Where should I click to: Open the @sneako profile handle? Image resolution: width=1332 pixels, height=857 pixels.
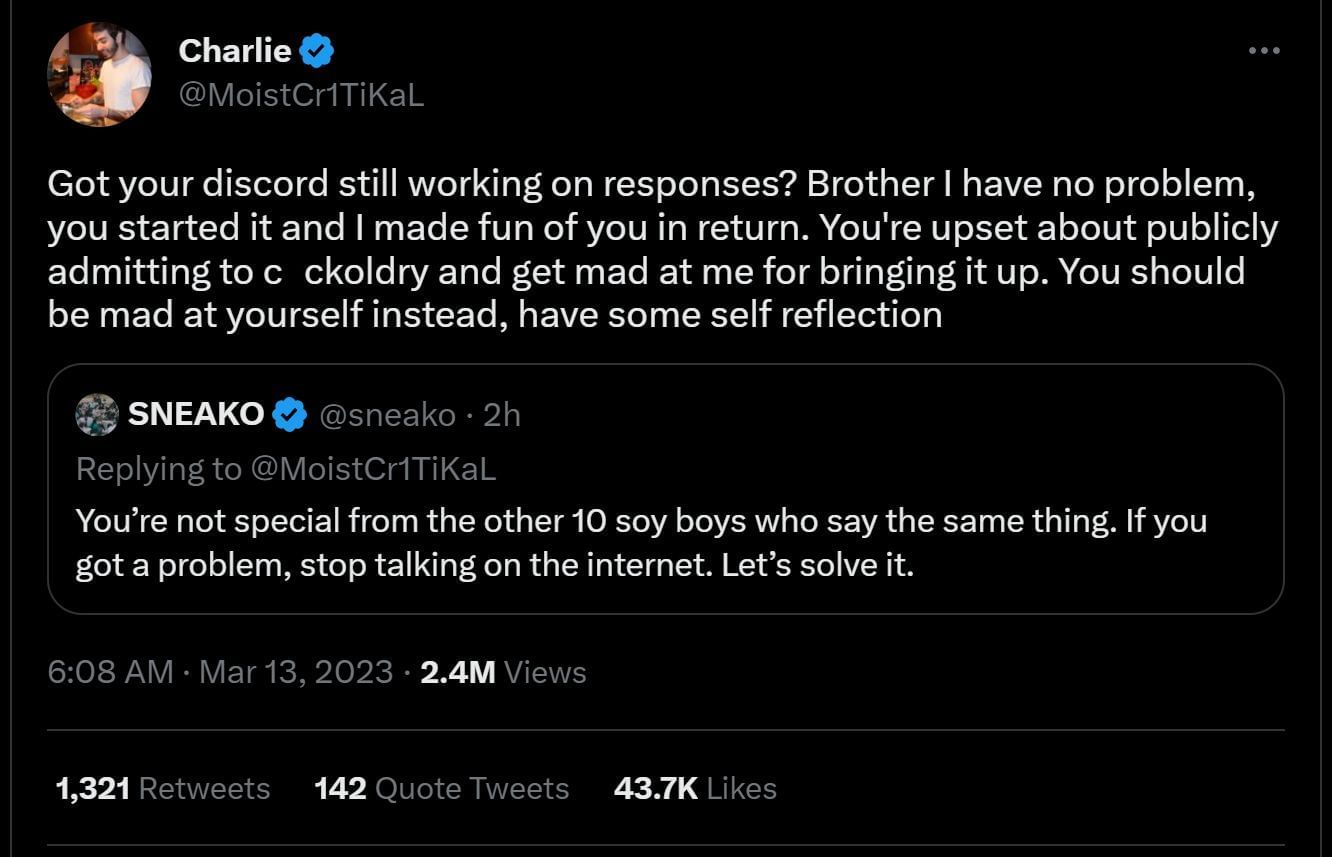click(x=388, y=414)
